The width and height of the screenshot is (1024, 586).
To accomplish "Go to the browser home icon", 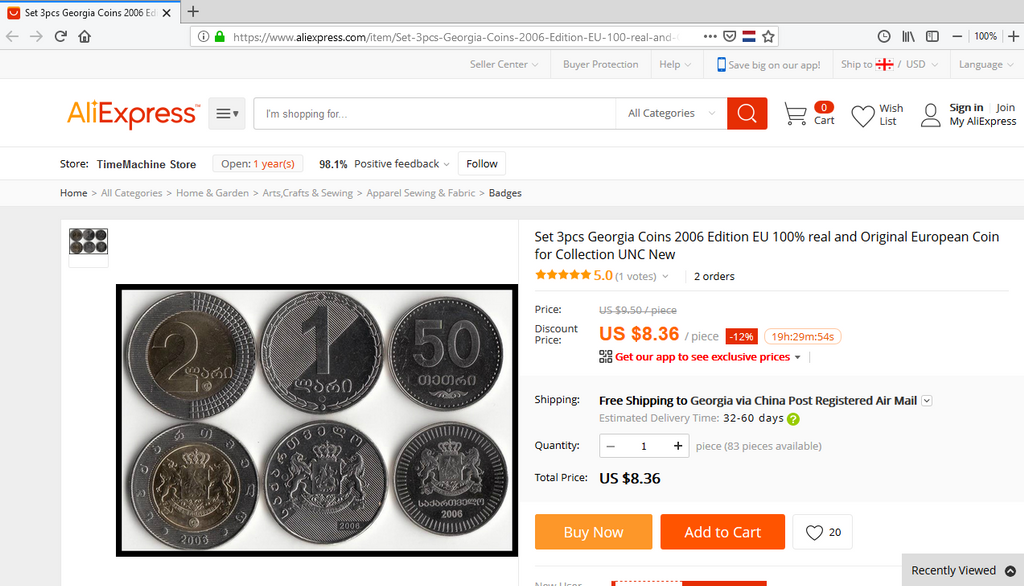I will point(85,37).
